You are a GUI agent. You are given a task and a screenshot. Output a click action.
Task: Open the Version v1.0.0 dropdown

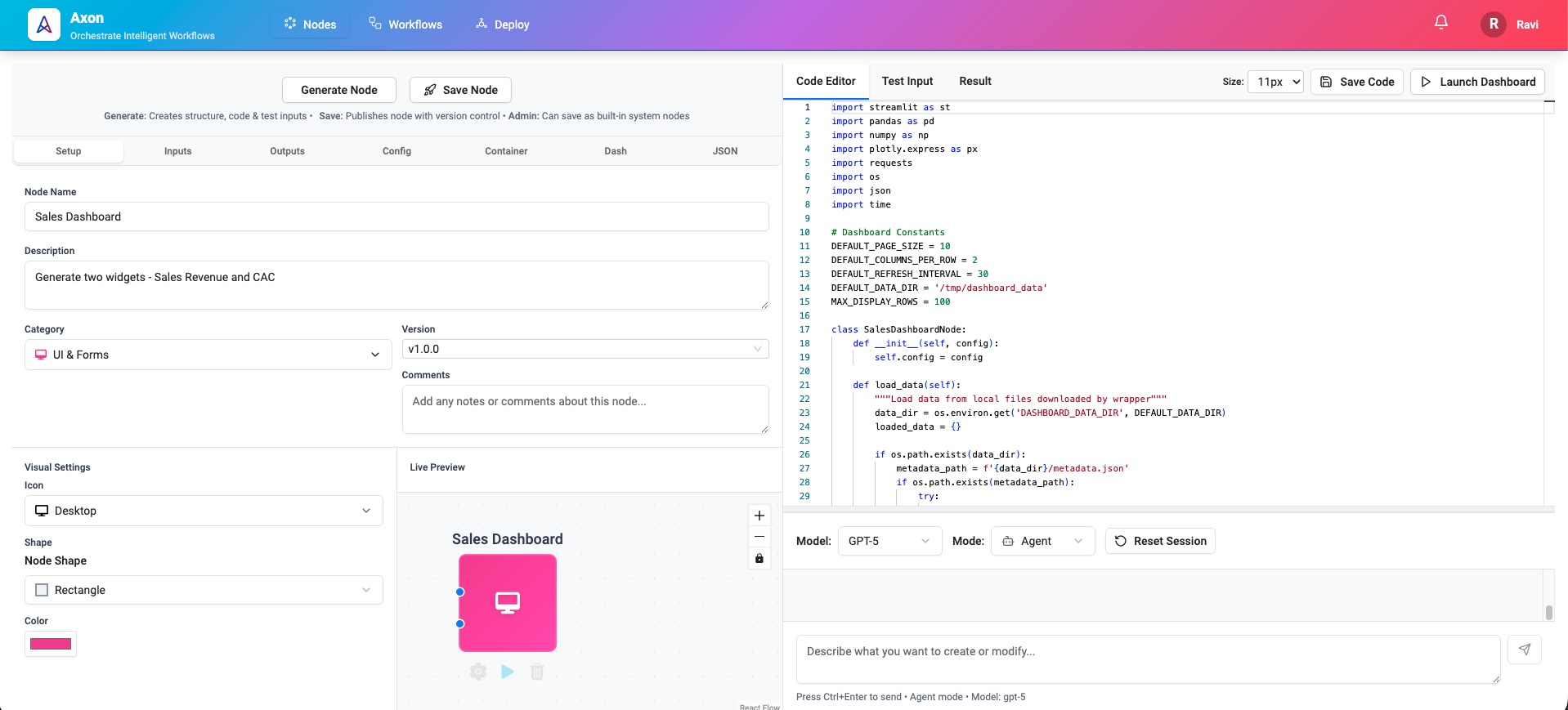(x=585, y=349)
